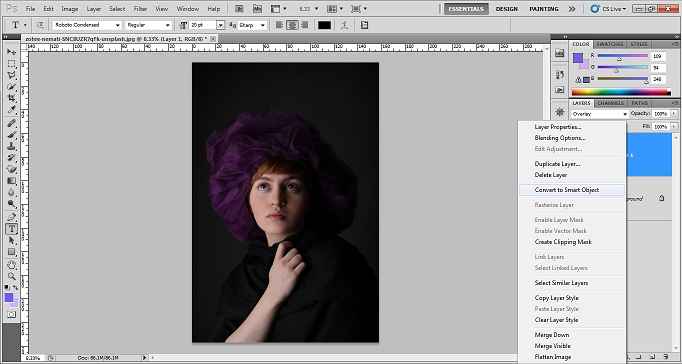Open the CS Live menu button
This screenshot has height=364, width=682.
click(609, 9)
